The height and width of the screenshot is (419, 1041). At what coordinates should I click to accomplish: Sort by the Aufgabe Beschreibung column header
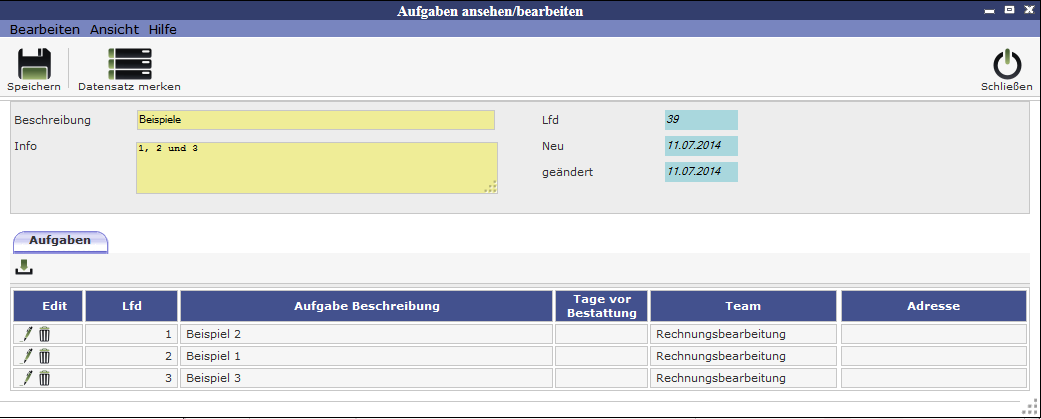pos(366,306)
